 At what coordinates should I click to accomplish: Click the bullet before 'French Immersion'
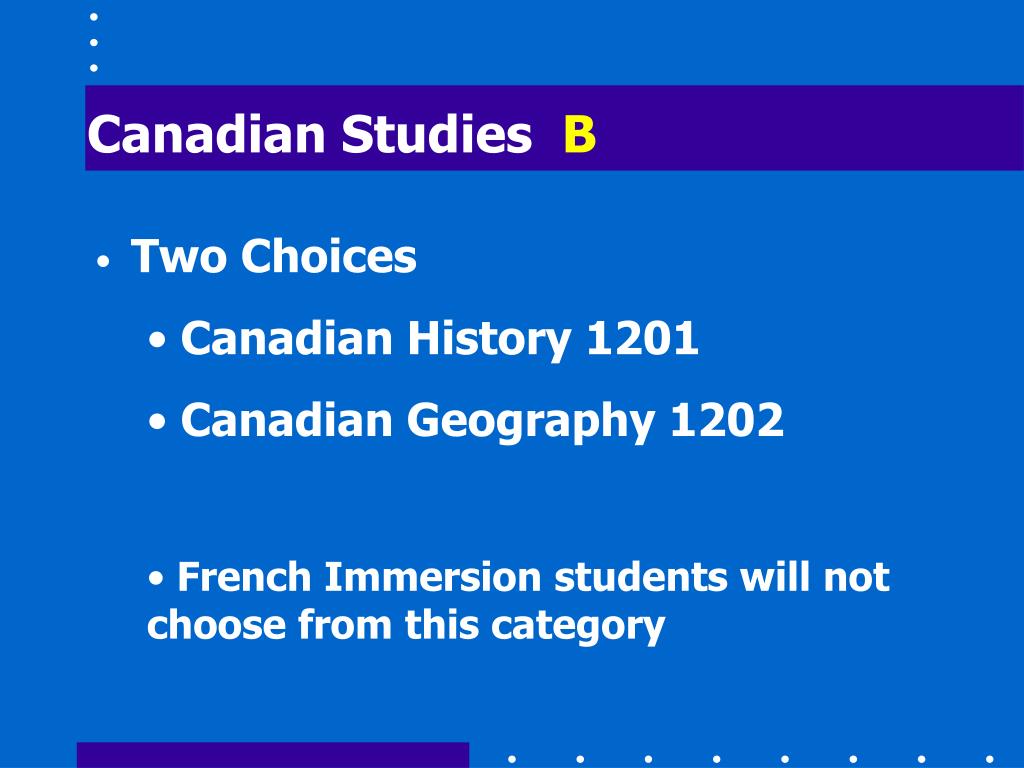[155, 578]
